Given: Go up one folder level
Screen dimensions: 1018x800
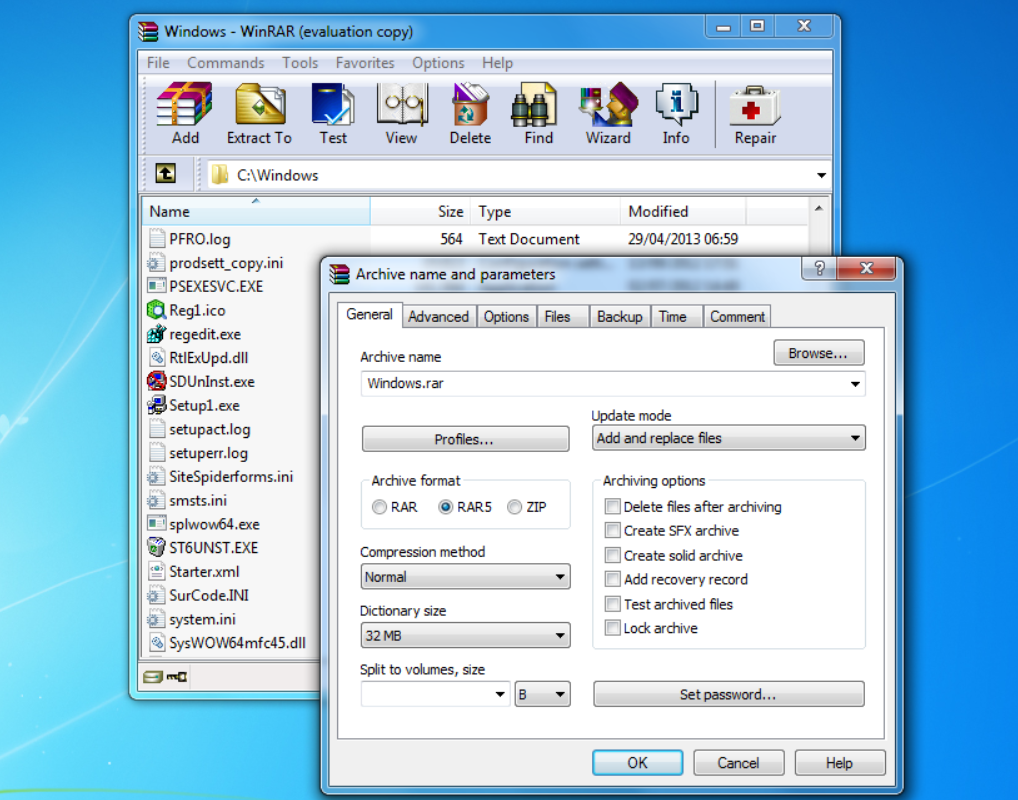Looking at the screenshot, I should pos(166,173).
